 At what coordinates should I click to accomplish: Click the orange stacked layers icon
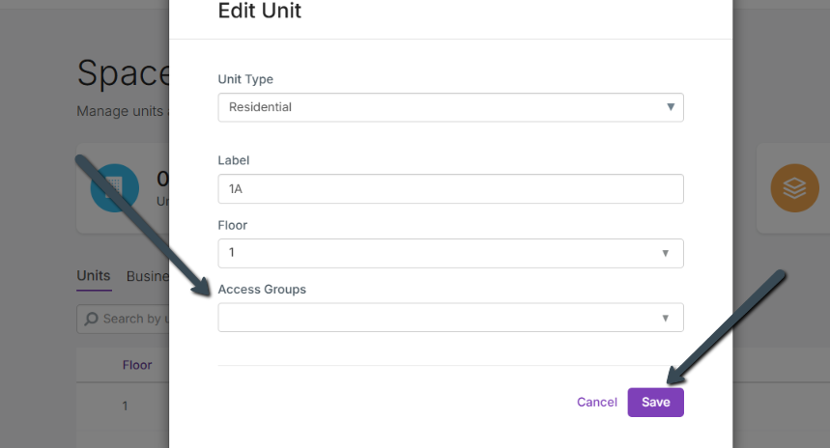(794, 188)
